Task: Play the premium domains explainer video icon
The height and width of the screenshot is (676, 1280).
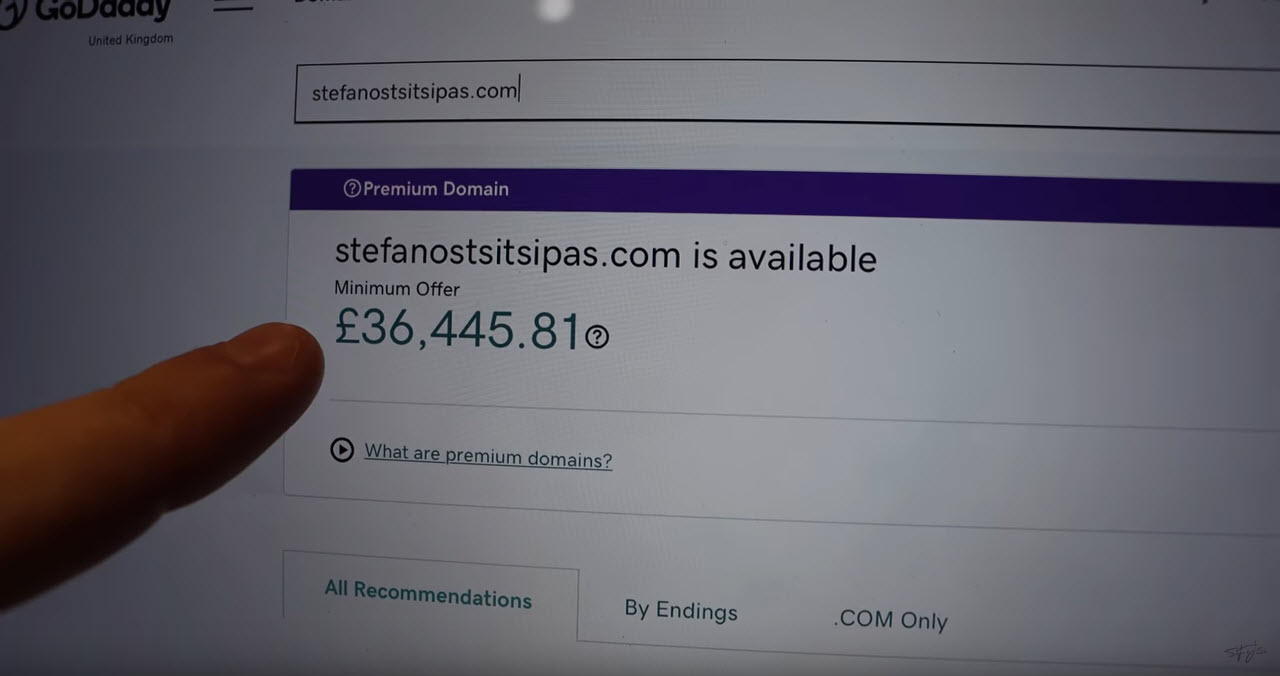Action: click(342, 450)
